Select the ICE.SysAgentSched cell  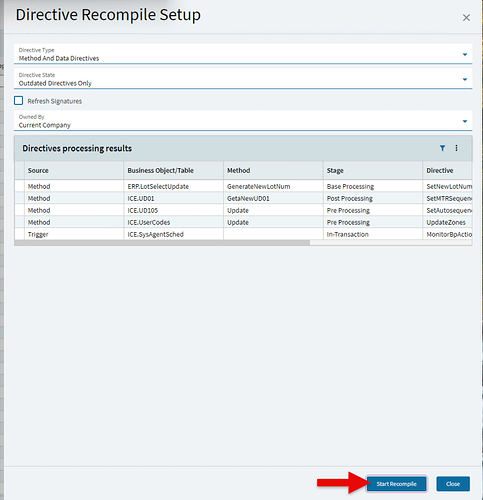pyautogui.click(x=173, y=234)
